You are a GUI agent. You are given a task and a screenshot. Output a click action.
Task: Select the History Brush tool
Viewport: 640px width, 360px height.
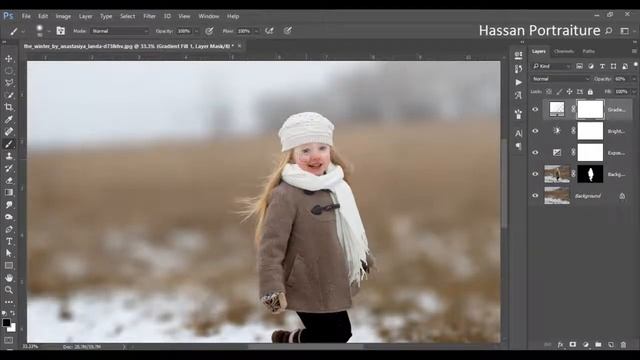point(9,168)
